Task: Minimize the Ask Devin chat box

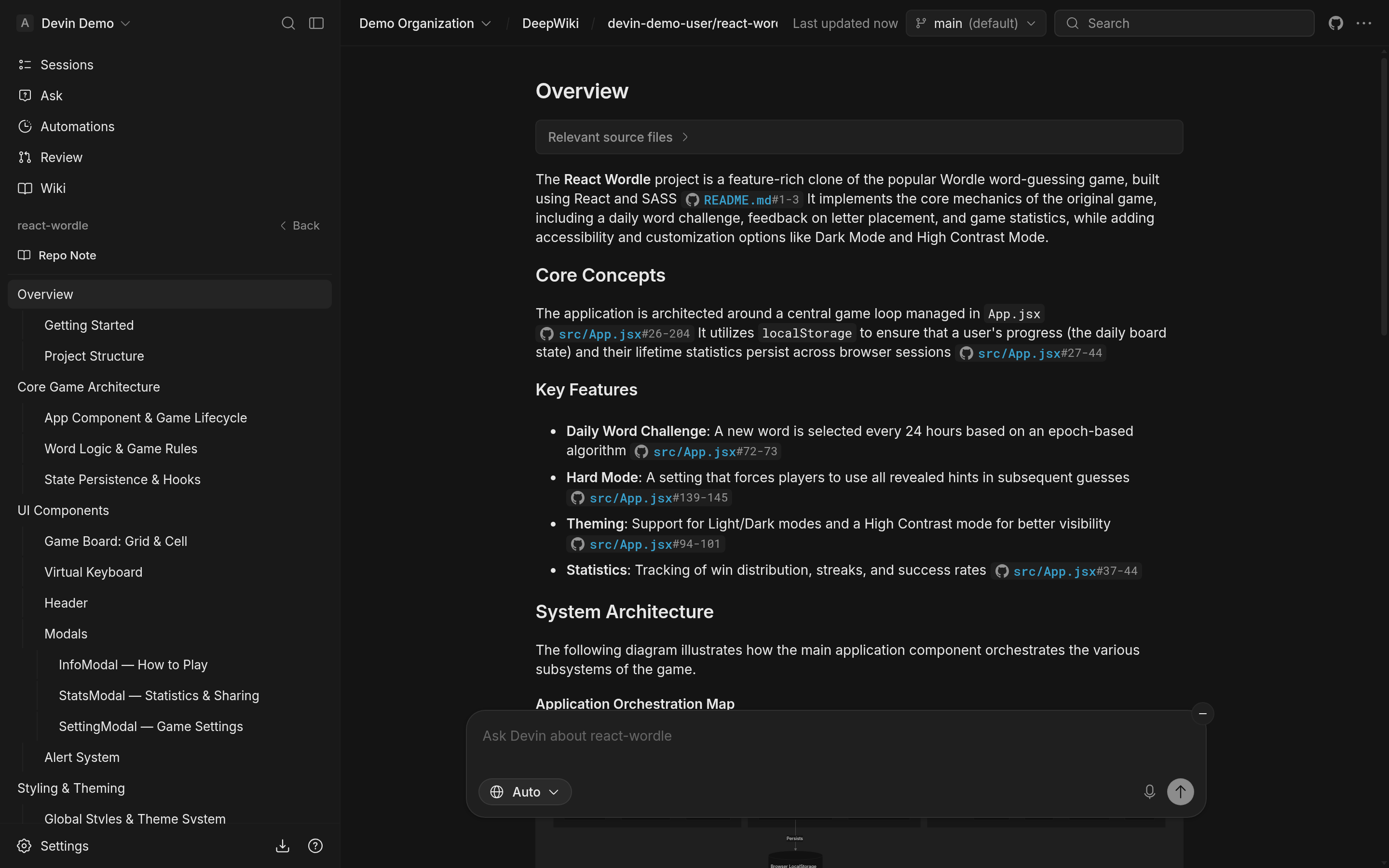Action: 1202,714
